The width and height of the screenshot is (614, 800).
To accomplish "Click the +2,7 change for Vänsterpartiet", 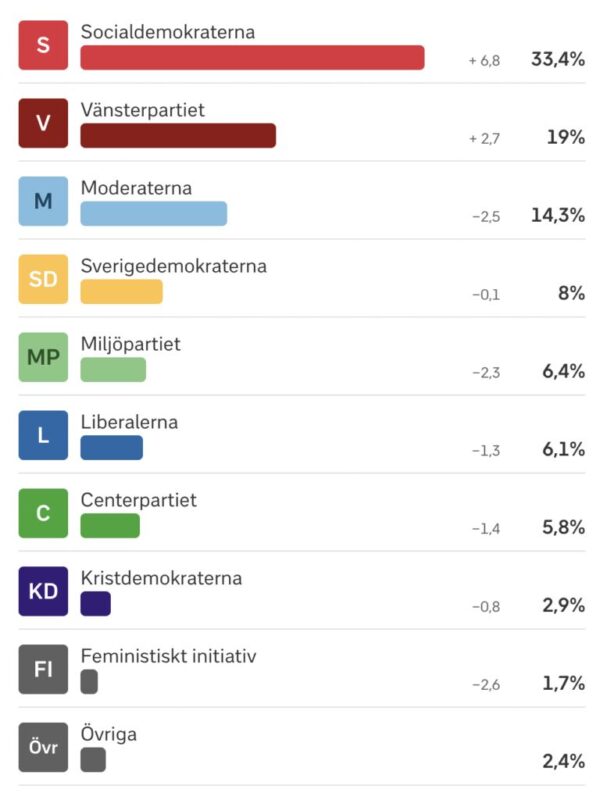I will pos(484,139).
